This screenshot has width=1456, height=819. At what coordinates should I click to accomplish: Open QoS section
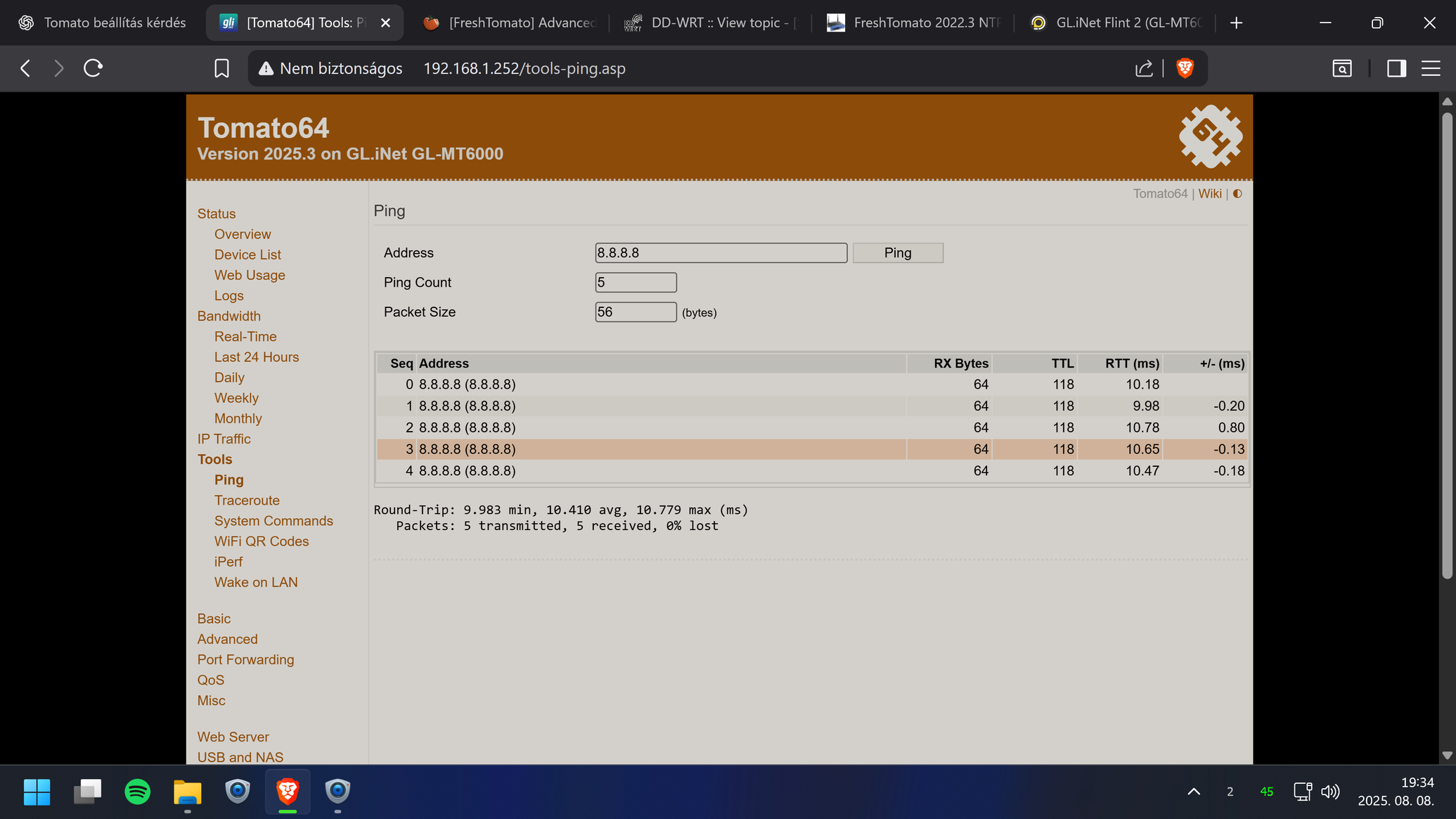(x=210, y=680)
